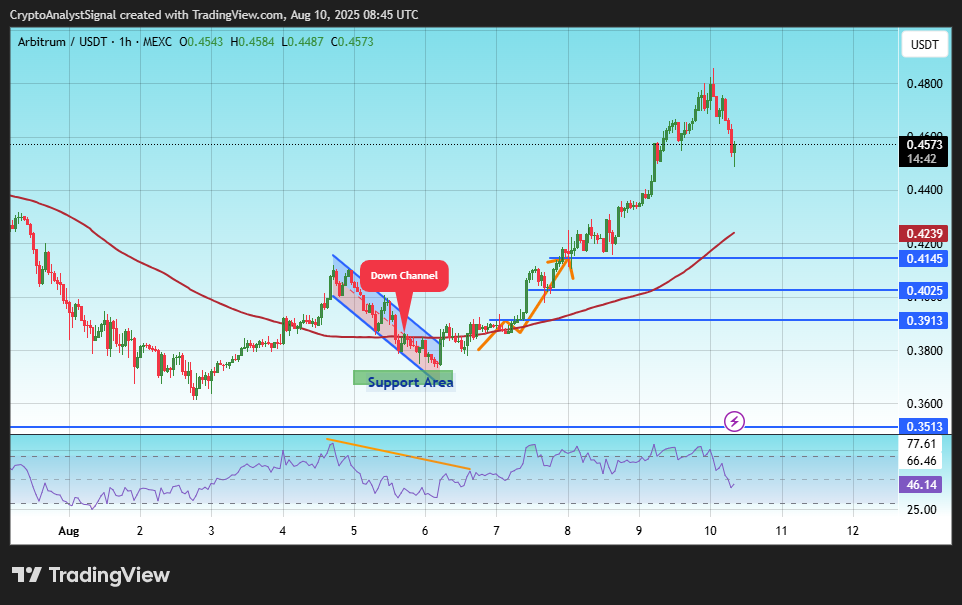The width and height of the screenshot is (962, 605).
Task: Click the 0.3800 price scale label
Action: tap(925, 350)
